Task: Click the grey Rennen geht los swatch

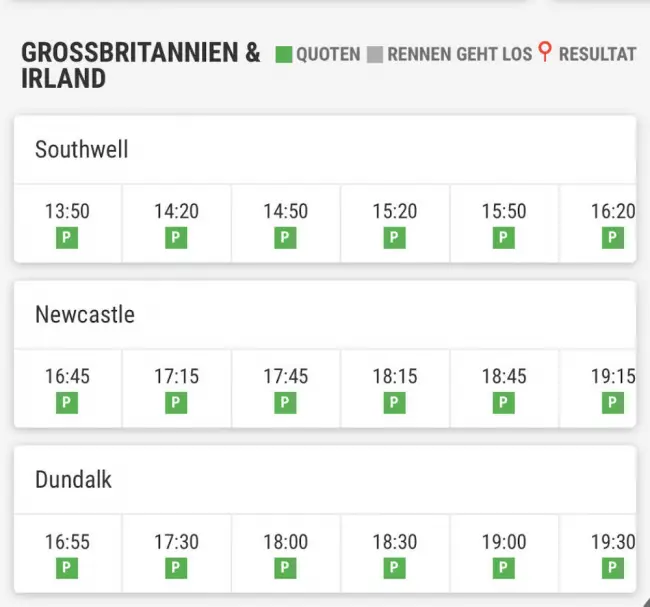Action: click(x=375, y=55)
